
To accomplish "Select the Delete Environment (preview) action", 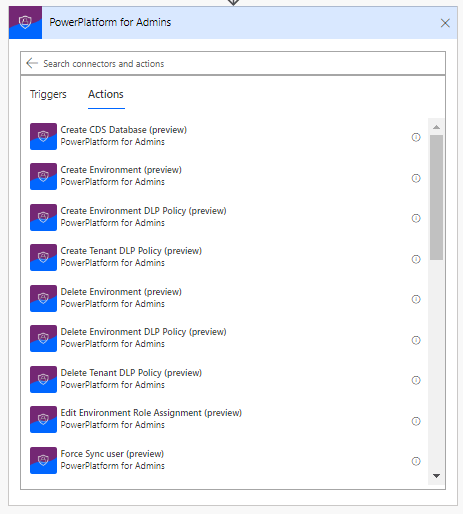I will tap(121, 292).
